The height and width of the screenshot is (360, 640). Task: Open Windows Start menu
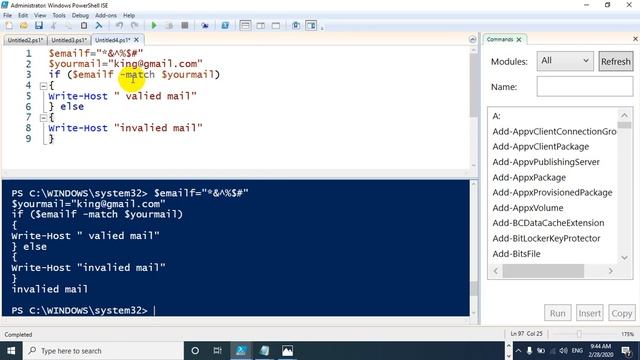pyautogui.click(x=11, y=351)
